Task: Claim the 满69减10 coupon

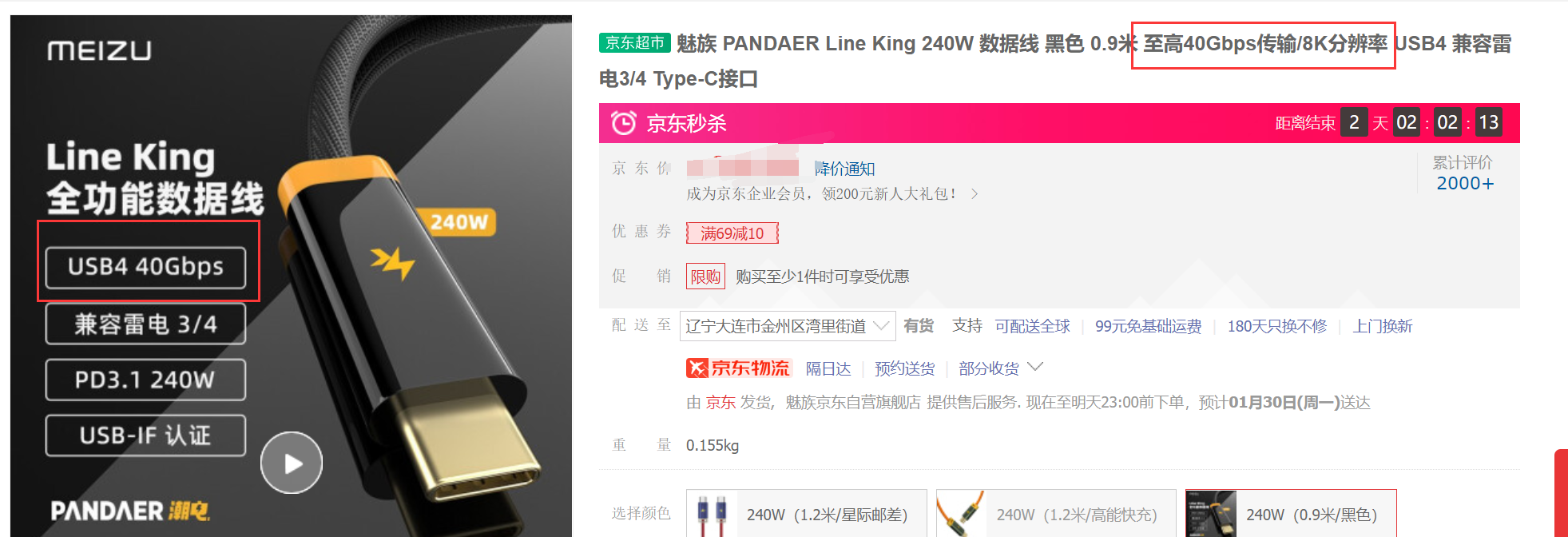Action: (x=732, y=233)
